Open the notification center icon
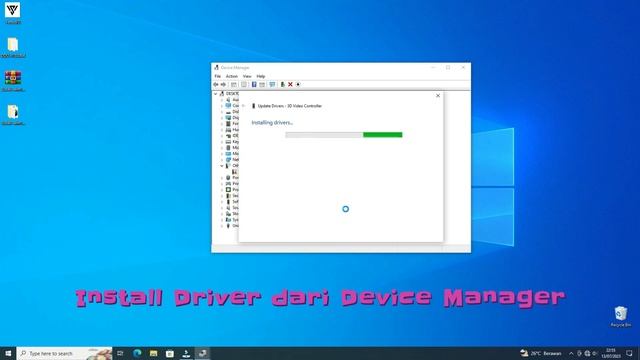The width and height of the screenshot is (640, 360). coord(629,353)
